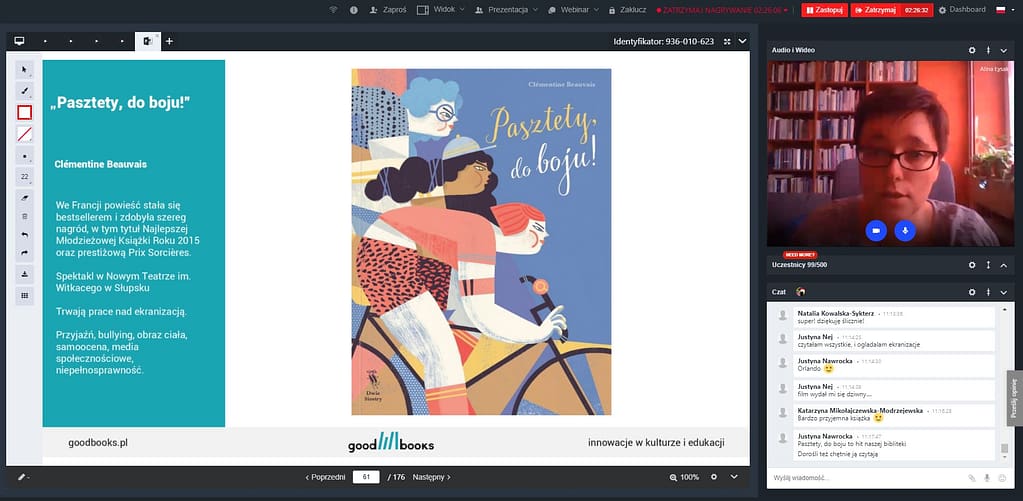Open Audio i Wideo settings gear

click(x=972, y=50)
